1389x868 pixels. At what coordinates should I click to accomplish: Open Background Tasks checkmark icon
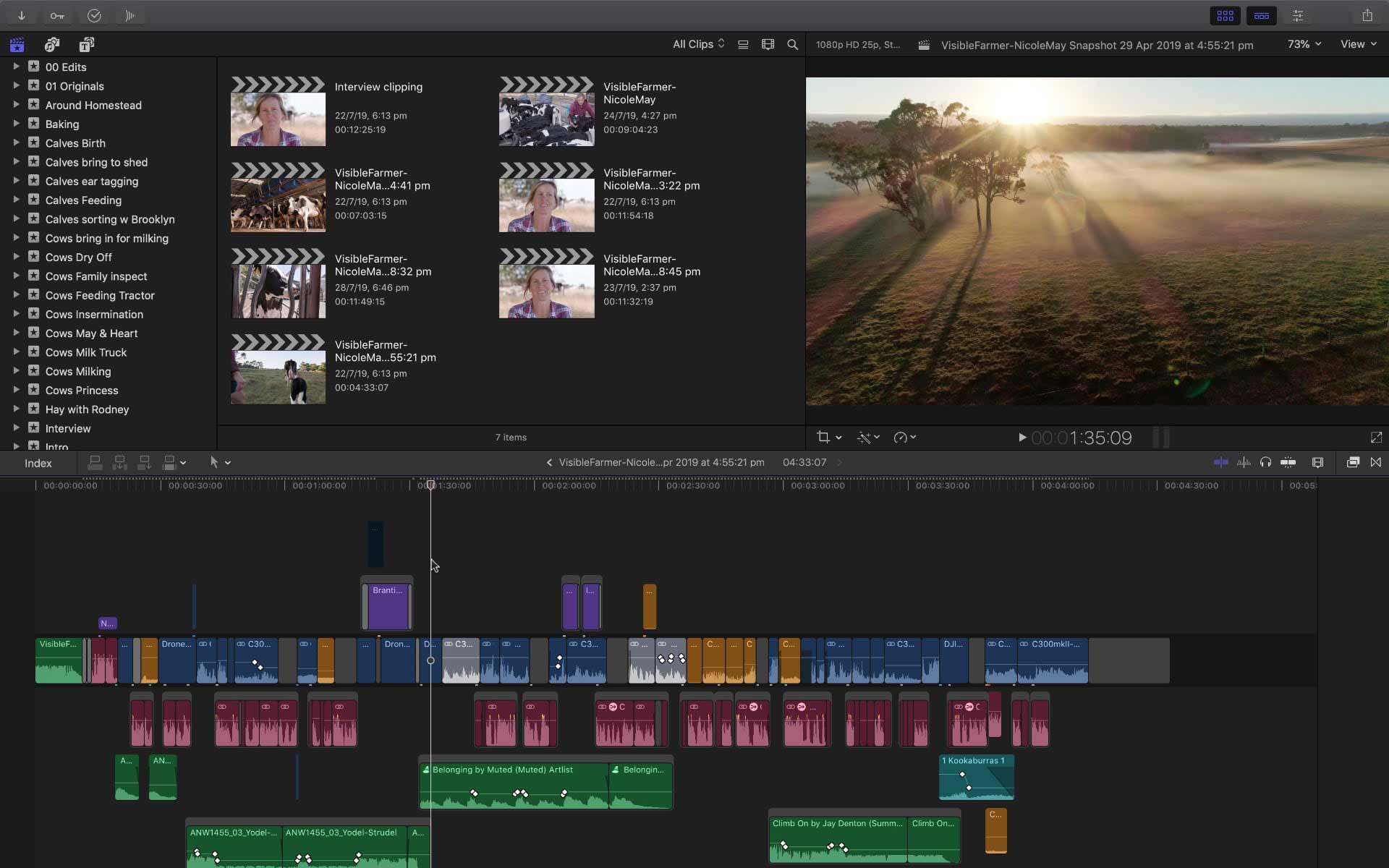(94, 15)
